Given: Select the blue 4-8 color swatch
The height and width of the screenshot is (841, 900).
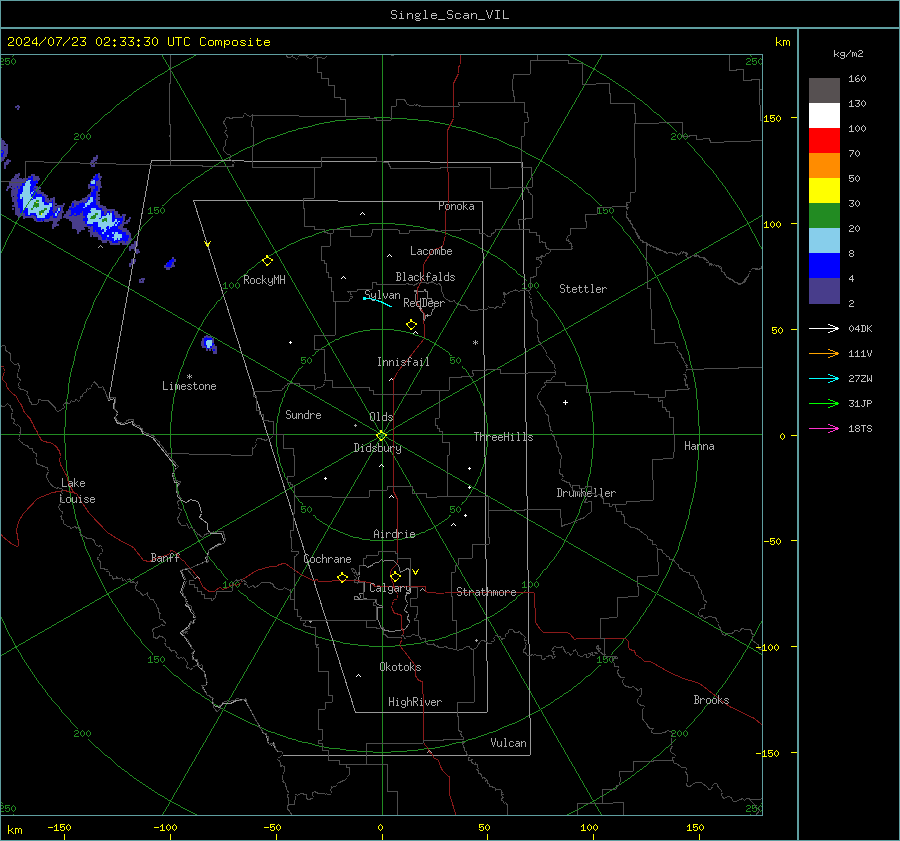Looking at the screenshot, I should pos(824,266).
